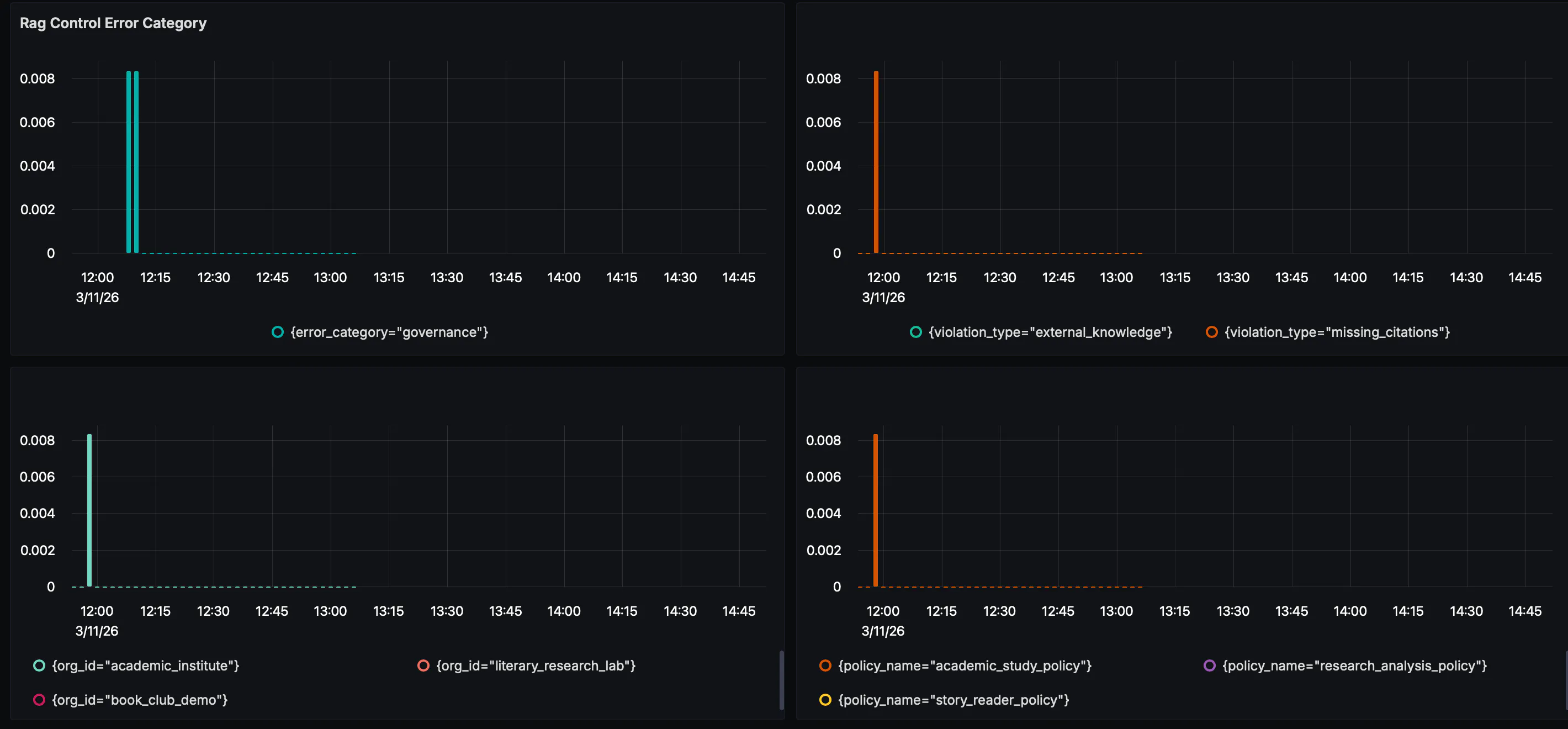Toggle the error_category="governance" legend series
This screenshot has width=1568, height=729.
[380, 332]
